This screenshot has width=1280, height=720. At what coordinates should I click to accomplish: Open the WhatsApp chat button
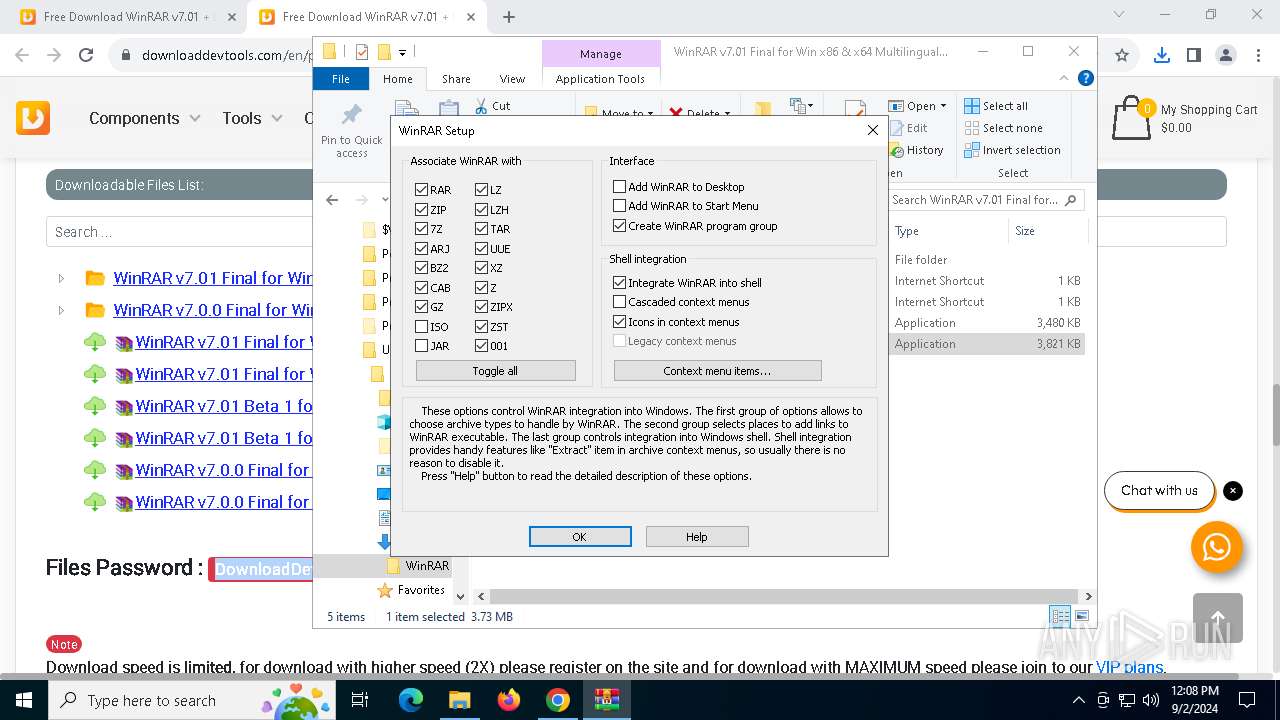(x=1217, y=547)
